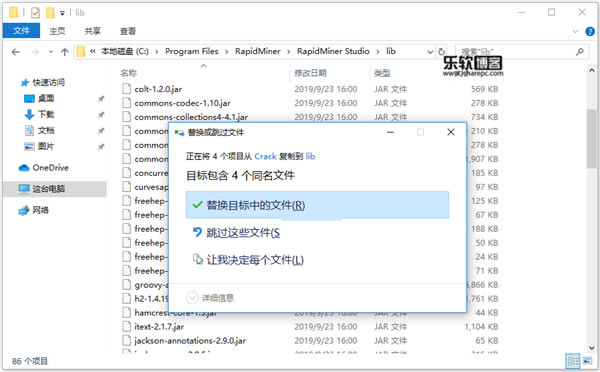Viewport: 600px width, 372px height.
Task: Sort by the 名称 column header
Action: click(x=128, y=73)
